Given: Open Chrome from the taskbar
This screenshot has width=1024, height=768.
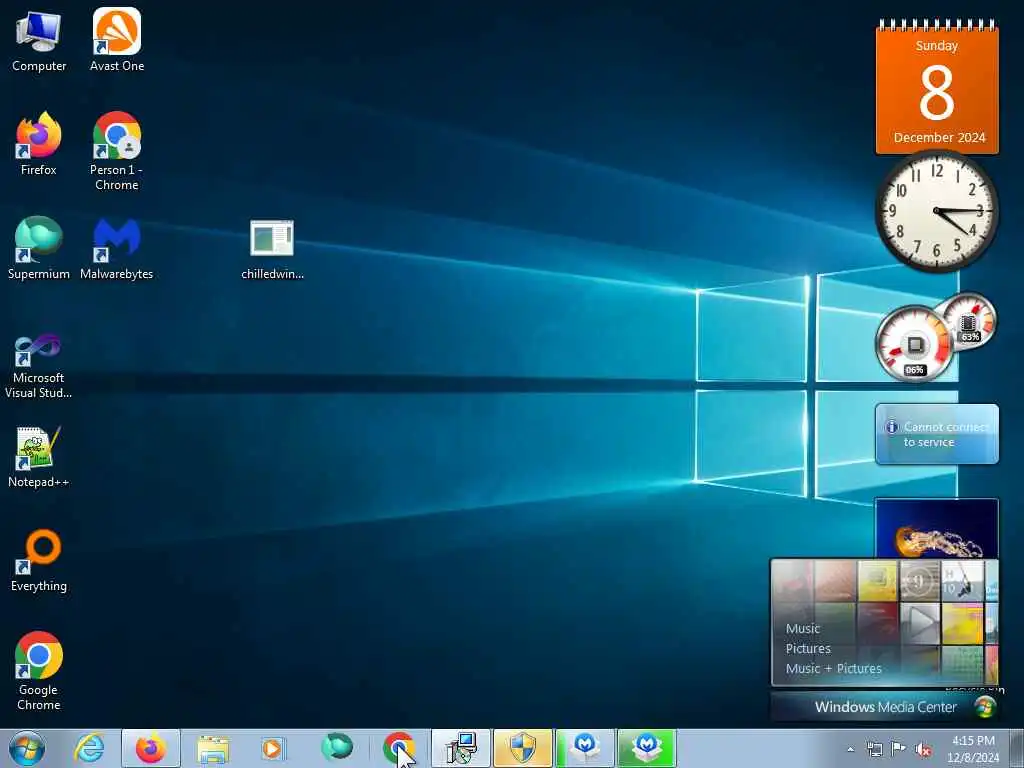Looking at the screenshot, I should pos(398,748).
